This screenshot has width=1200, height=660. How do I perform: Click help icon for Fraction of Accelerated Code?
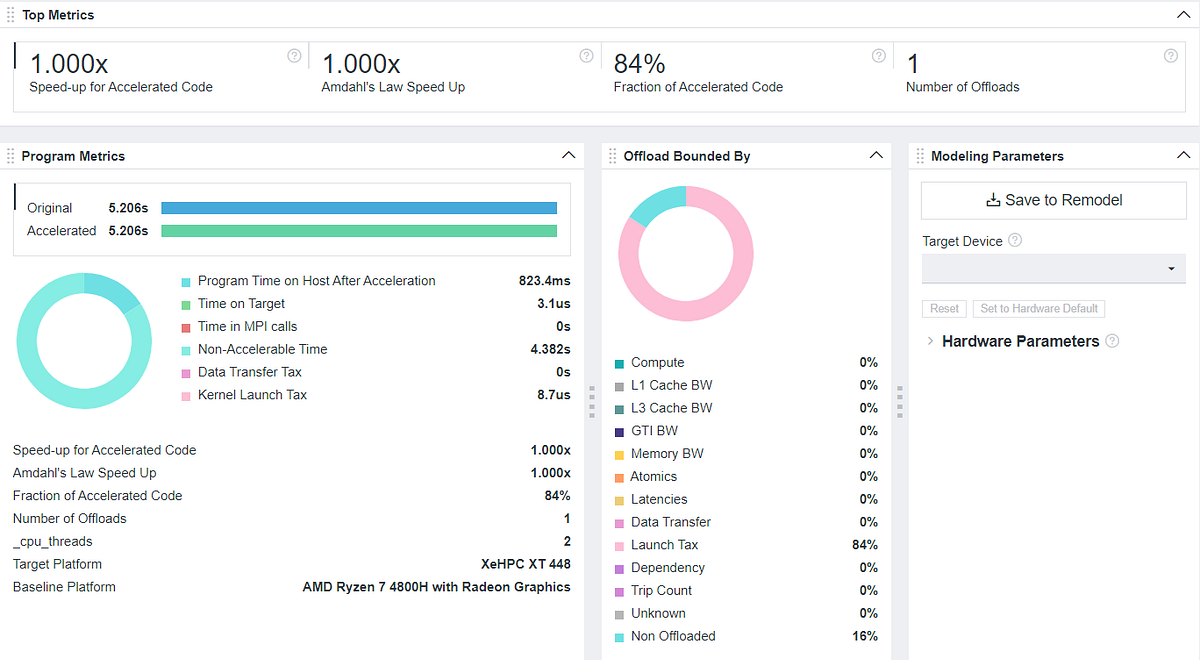(879, 56)
